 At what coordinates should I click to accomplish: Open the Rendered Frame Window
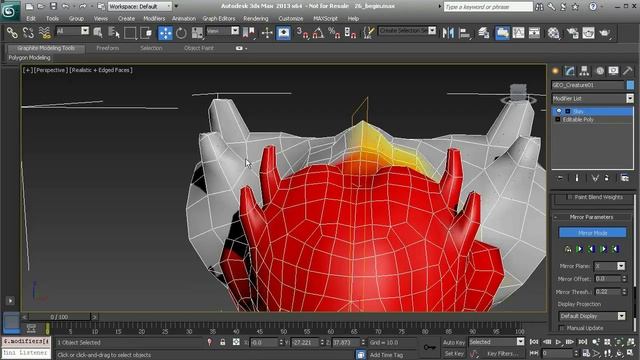point(588,33)
